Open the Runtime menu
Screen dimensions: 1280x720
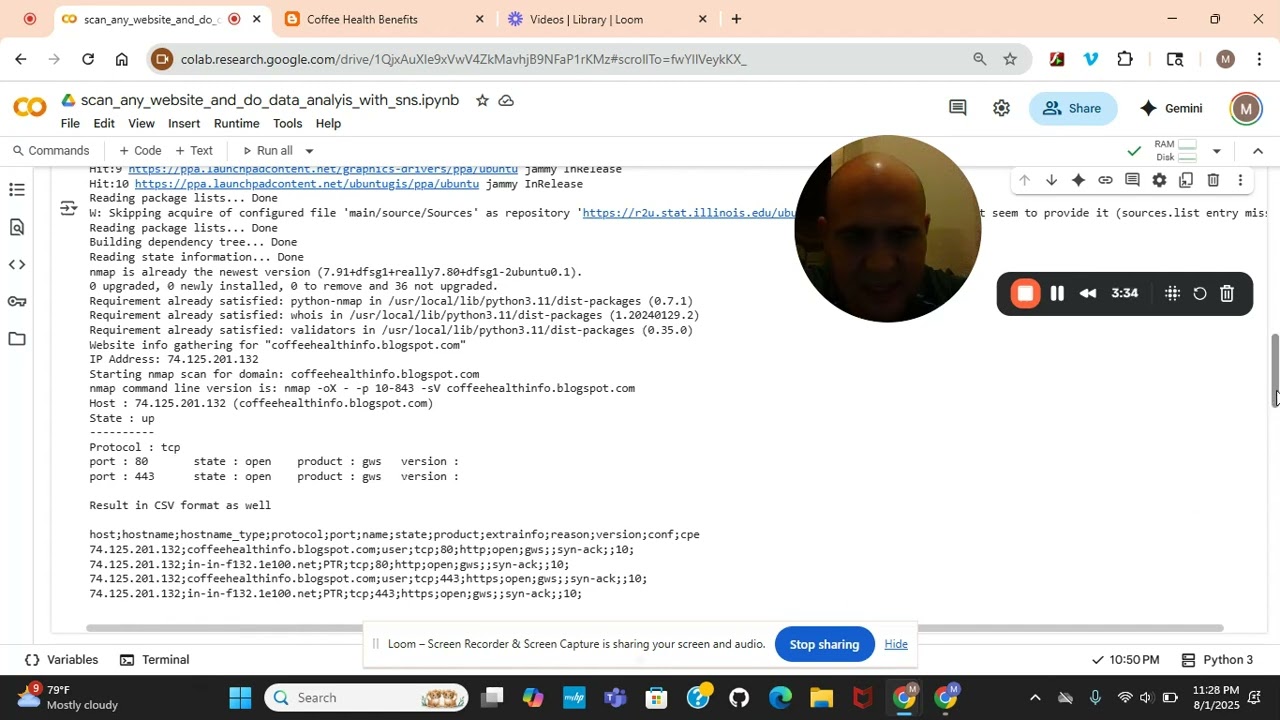pyautogui.click(x=237, y=124)
